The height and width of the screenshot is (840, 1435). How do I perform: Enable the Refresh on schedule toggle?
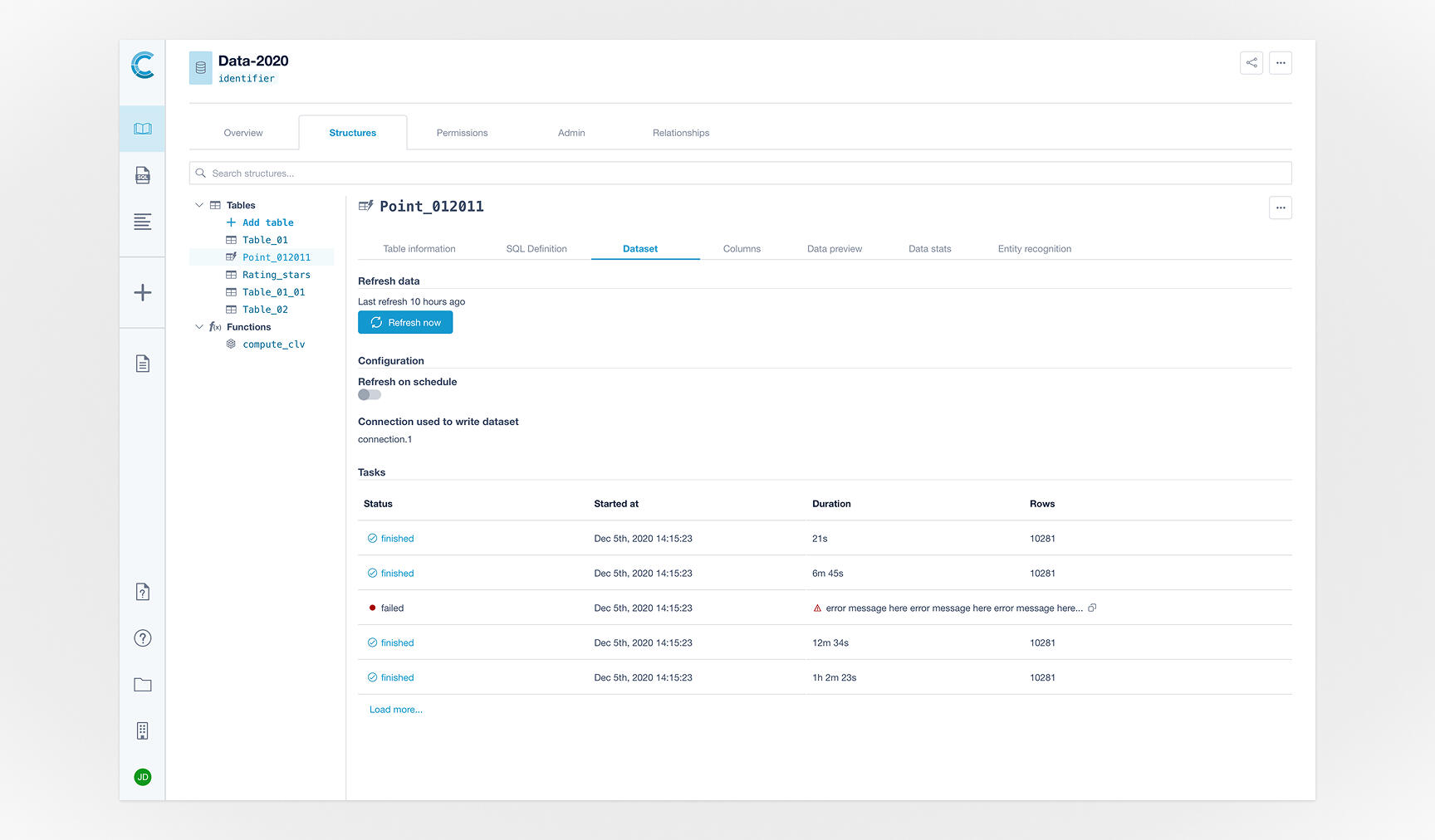[370, 395]
